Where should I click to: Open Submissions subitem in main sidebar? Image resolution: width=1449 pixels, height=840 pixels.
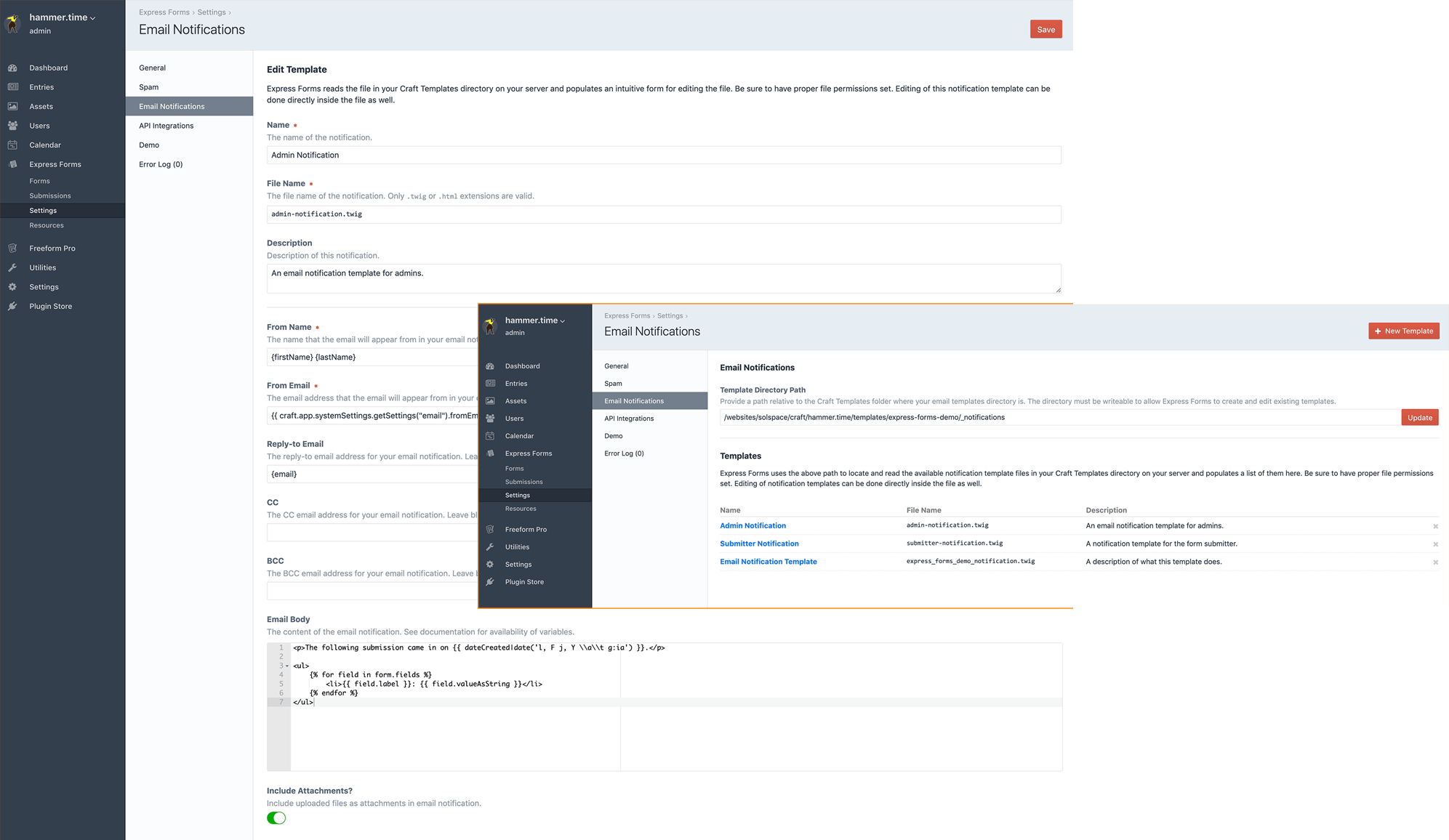[50, 195]
